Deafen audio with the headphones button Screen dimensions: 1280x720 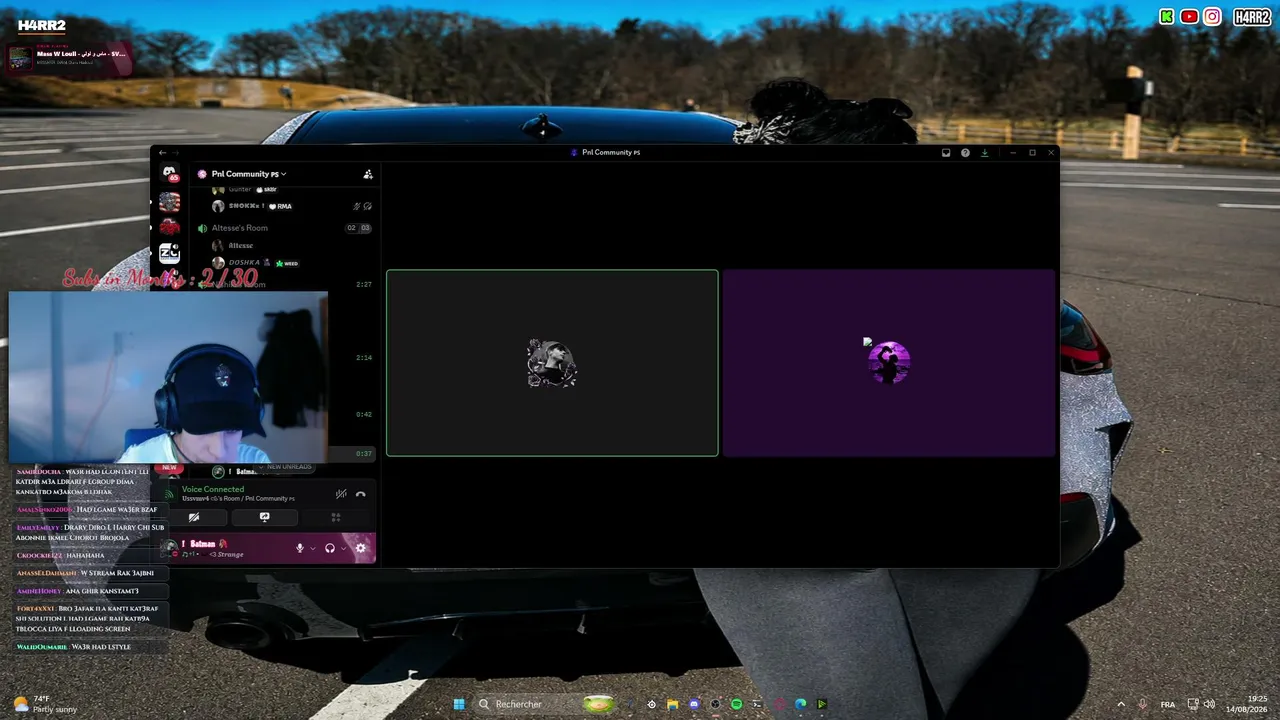coord(330,548)
